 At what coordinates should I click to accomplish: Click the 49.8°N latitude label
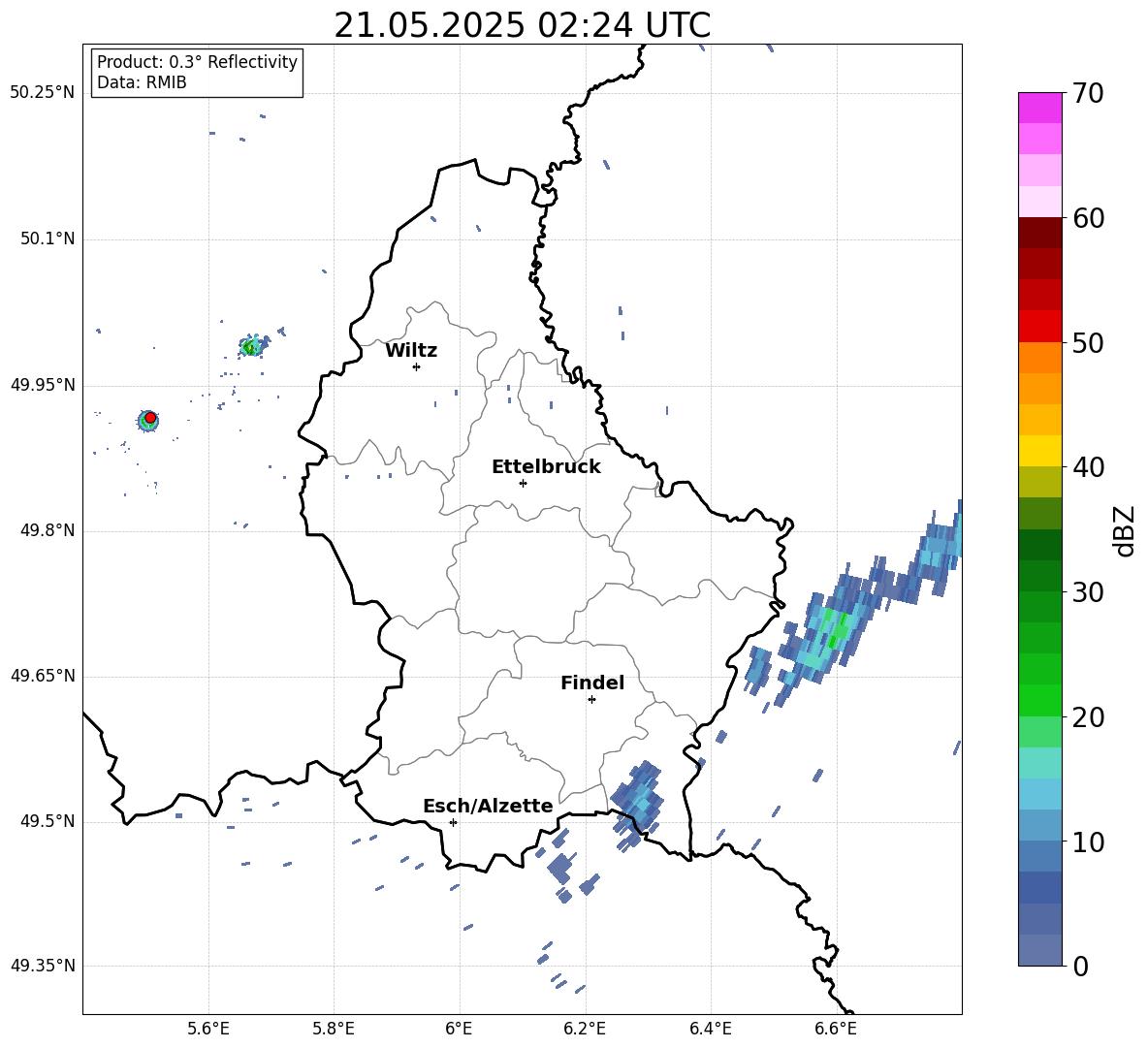(x=48, y=530)
